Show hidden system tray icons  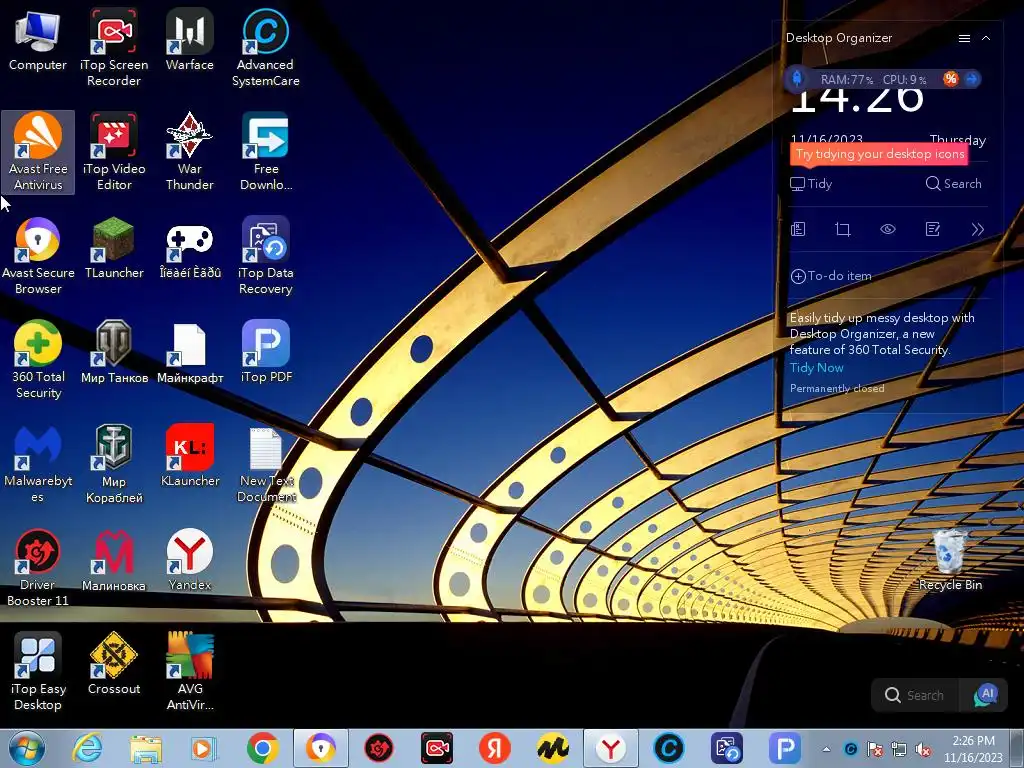click(x=827, y=749)
